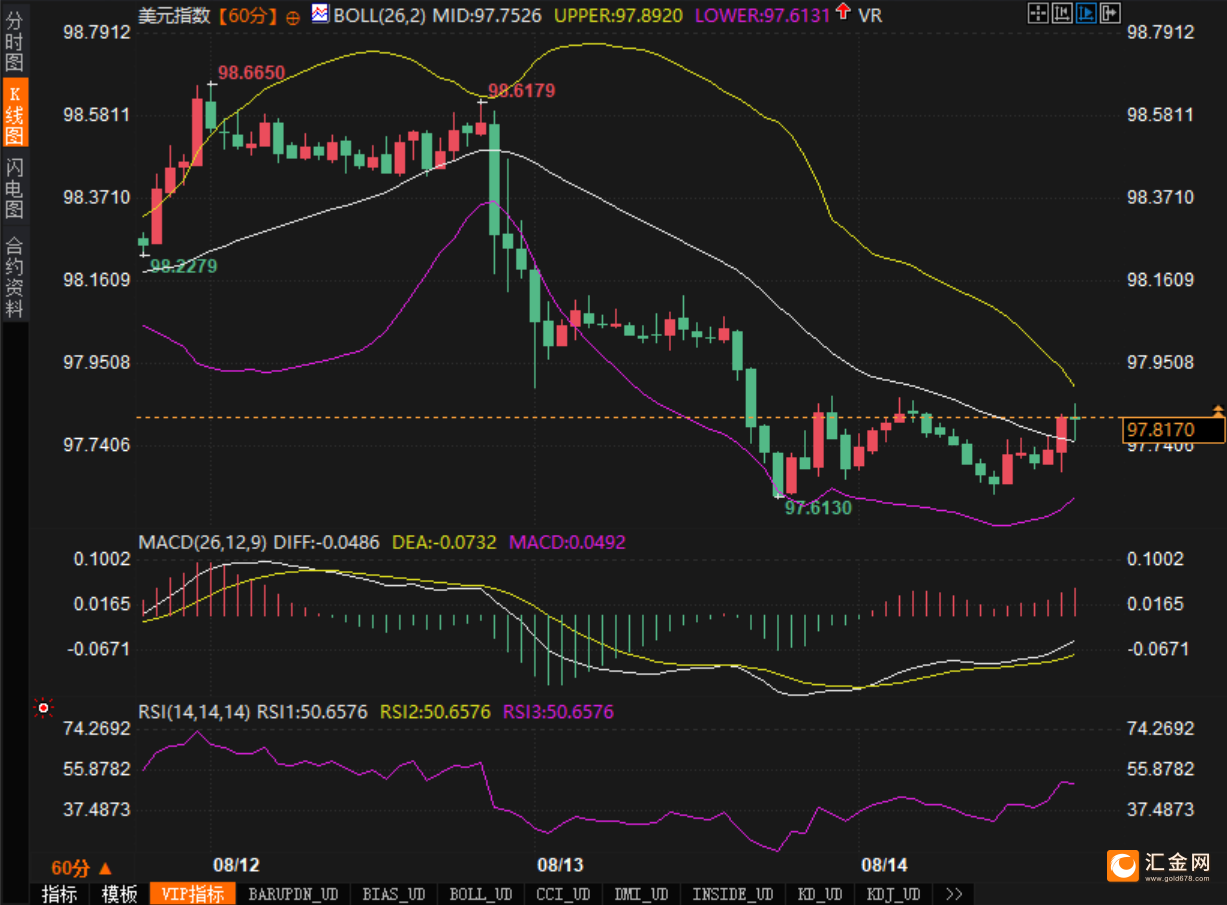This screenshot has width=1227, height=905.
Task: Click the MID:97.7526 value
Action: coord(489,15)
